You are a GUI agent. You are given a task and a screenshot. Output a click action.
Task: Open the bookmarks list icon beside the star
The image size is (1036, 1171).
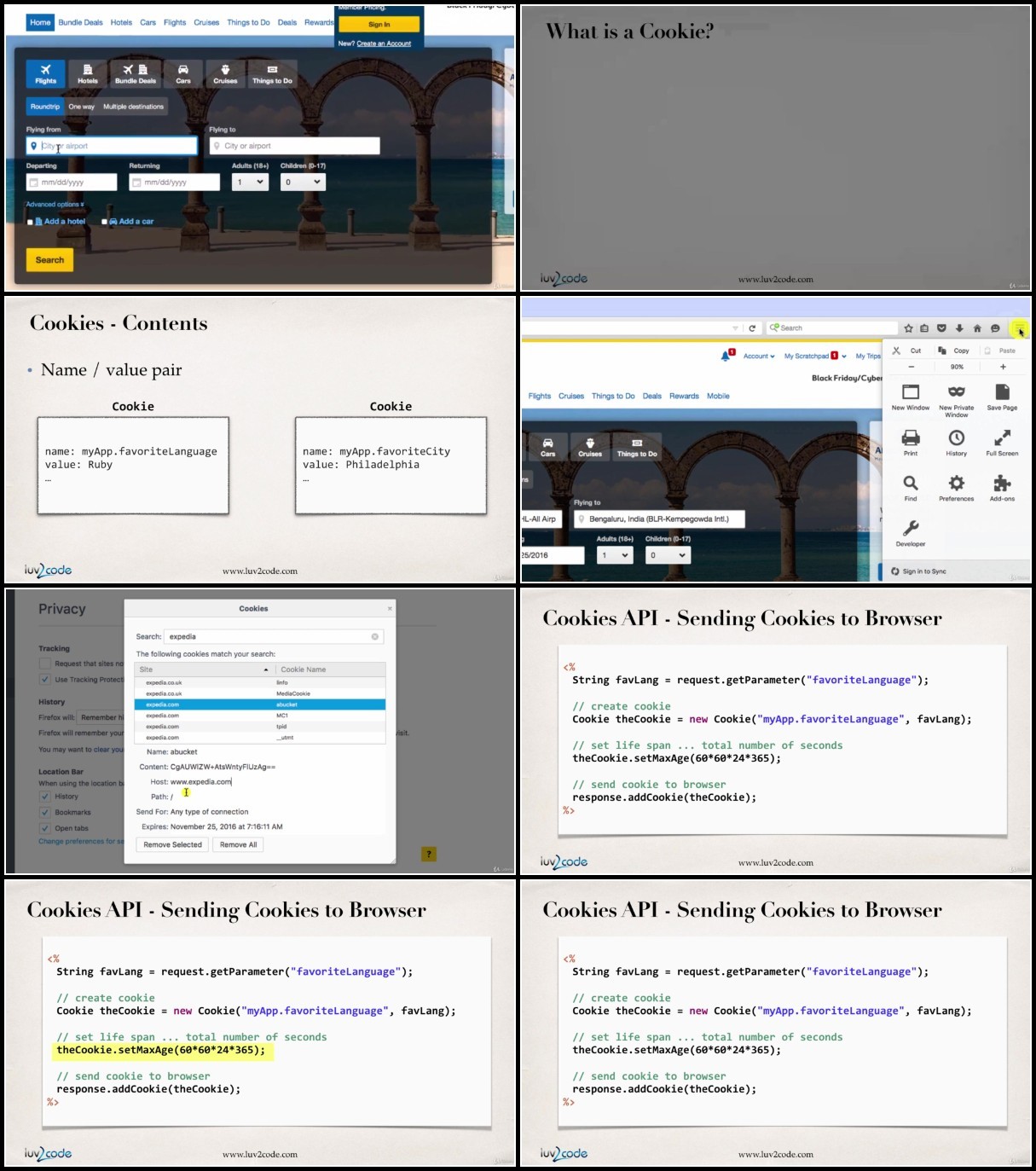pos(924,328)
